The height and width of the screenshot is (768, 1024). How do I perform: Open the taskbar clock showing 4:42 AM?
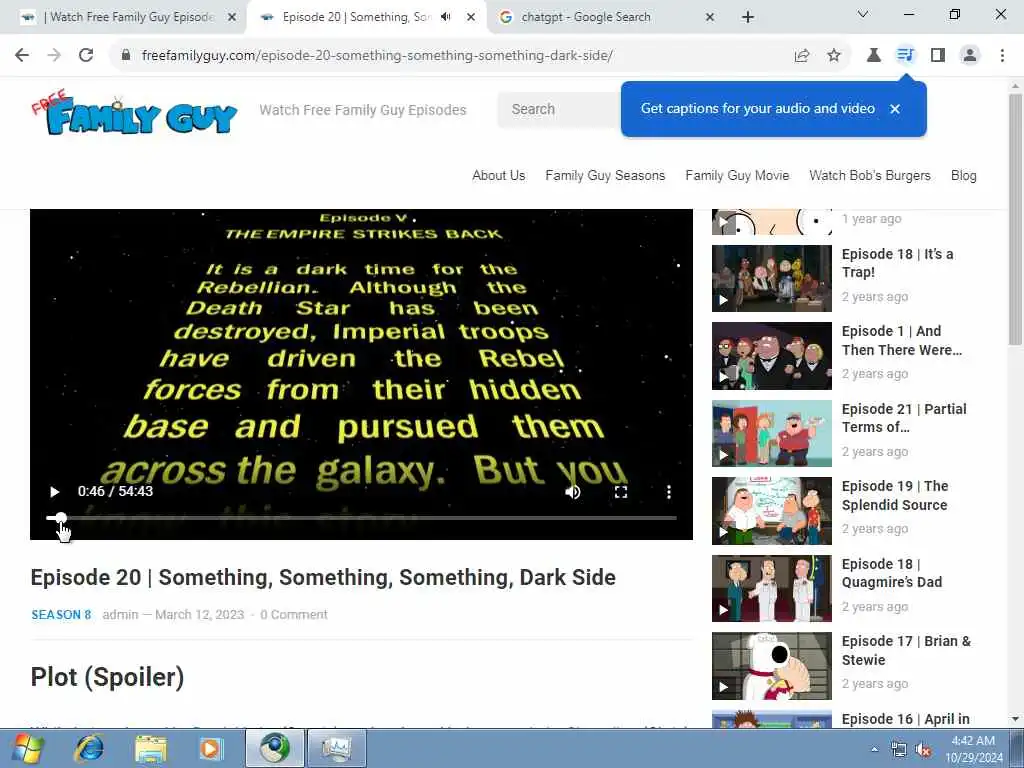[973, 749]
